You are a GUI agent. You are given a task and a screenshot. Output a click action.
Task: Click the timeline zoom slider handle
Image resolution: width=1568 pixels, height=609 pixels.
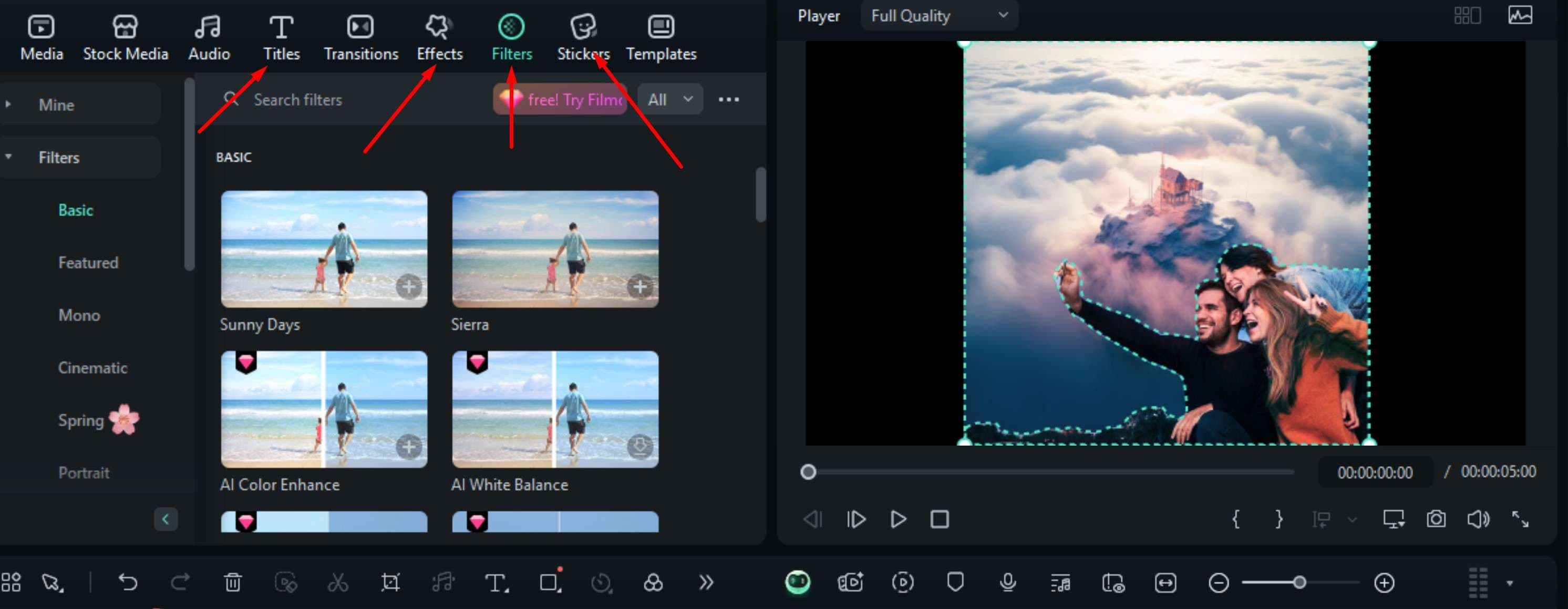click(1299, 583)
